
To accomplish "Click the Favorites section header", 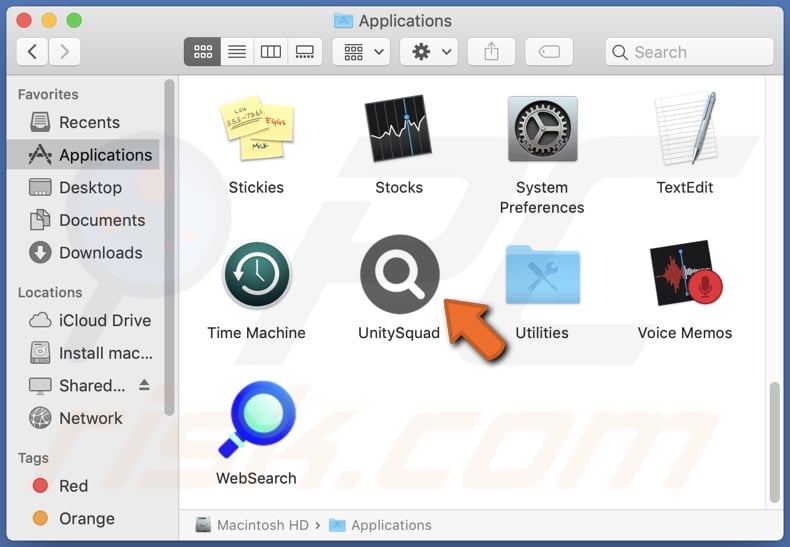I will point(48,94).
